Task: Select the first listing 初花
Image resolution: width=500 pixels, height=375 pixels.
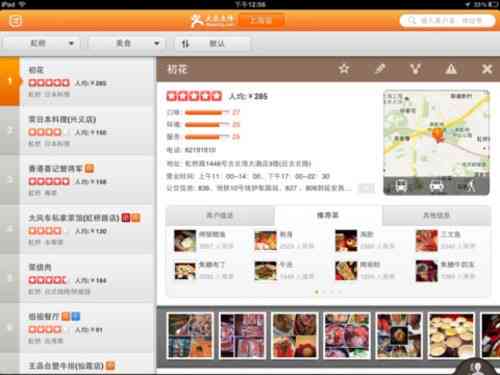Action: (77, 81)
